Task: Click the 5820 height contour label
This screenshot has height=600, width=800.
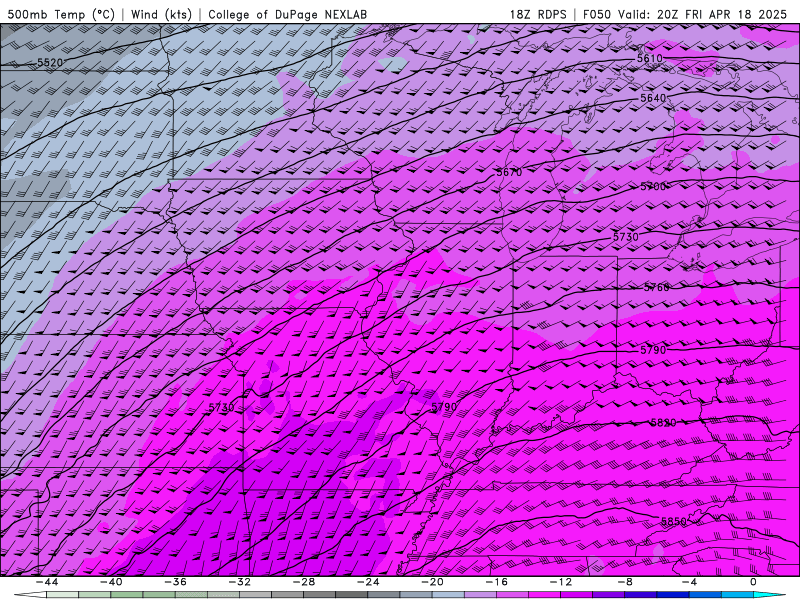Action: pos(663,422)
